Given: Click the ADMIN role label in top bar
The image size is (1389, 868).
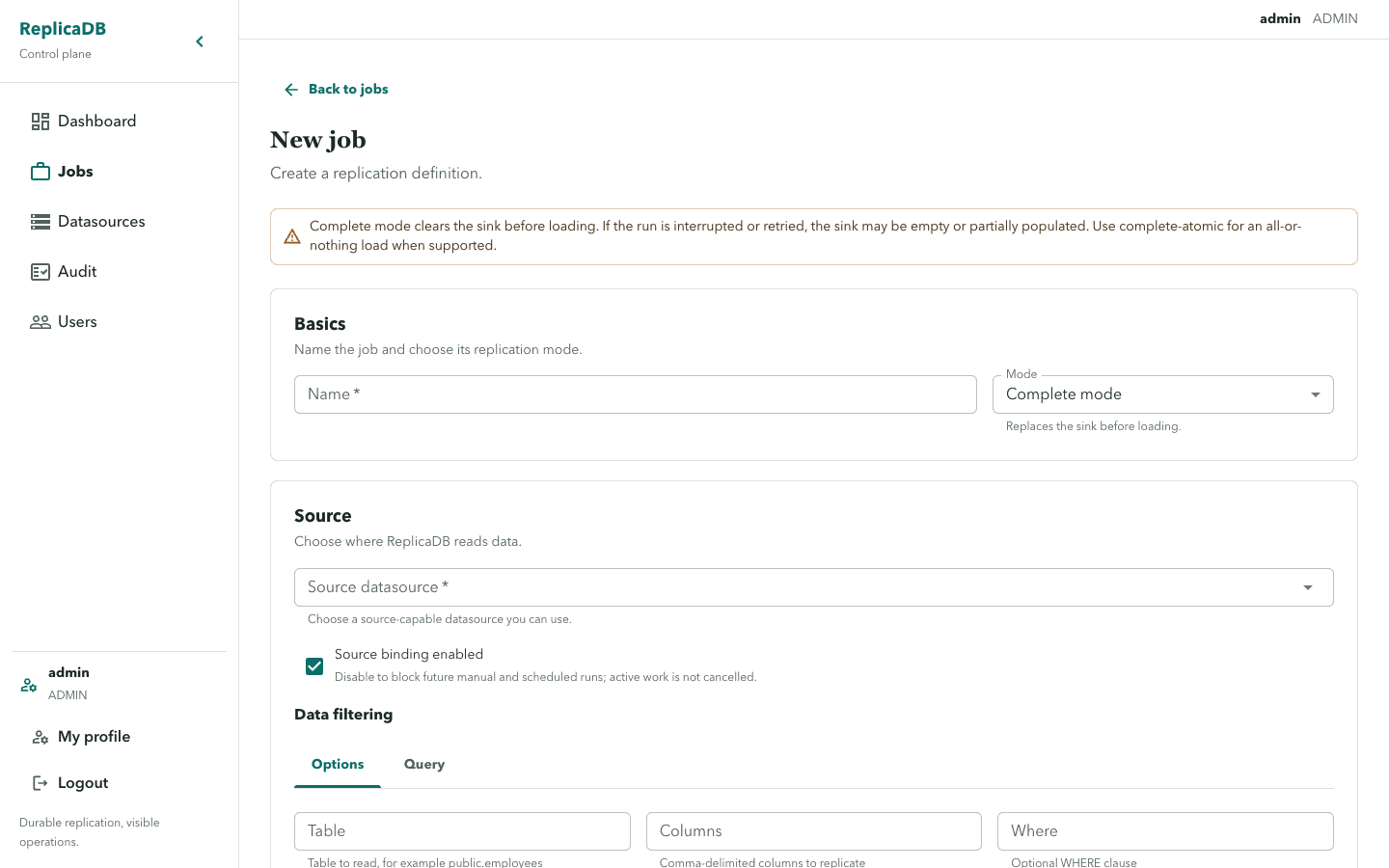Looking at the screenshot, I should point(1335,19).
